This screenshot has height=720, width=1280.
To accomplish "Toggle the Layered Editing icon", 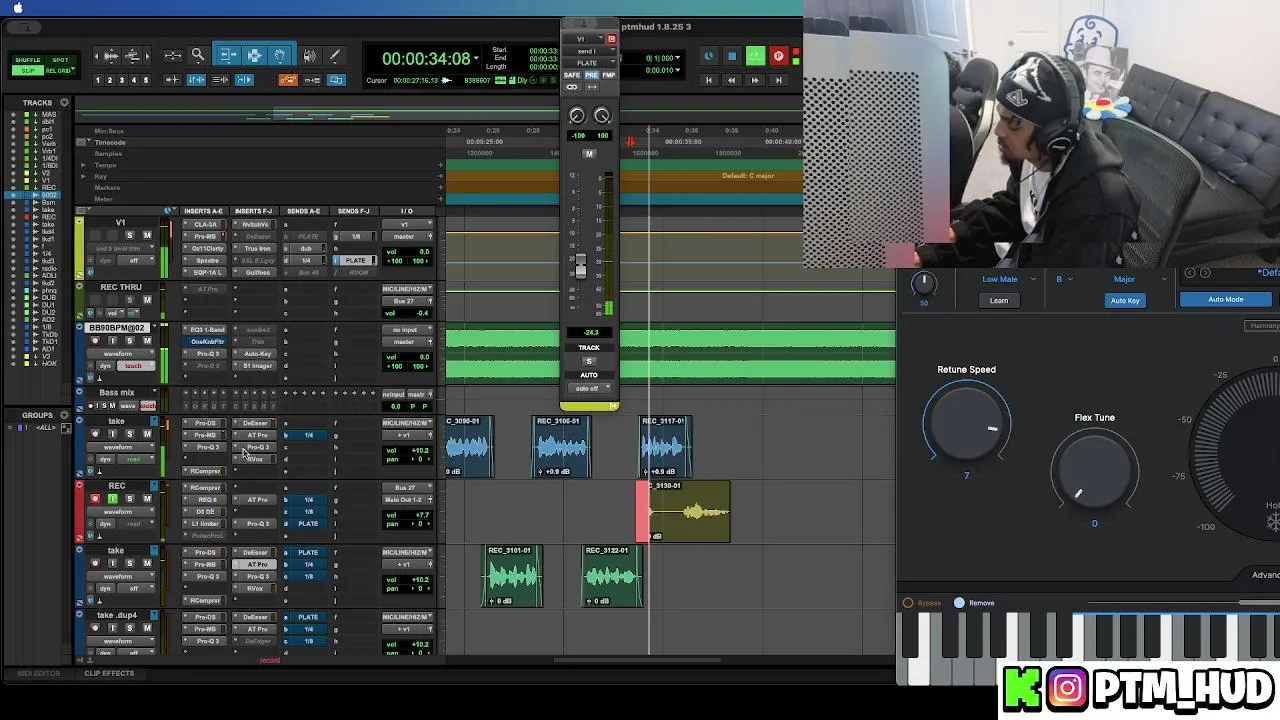I will (x=336, y=80).
